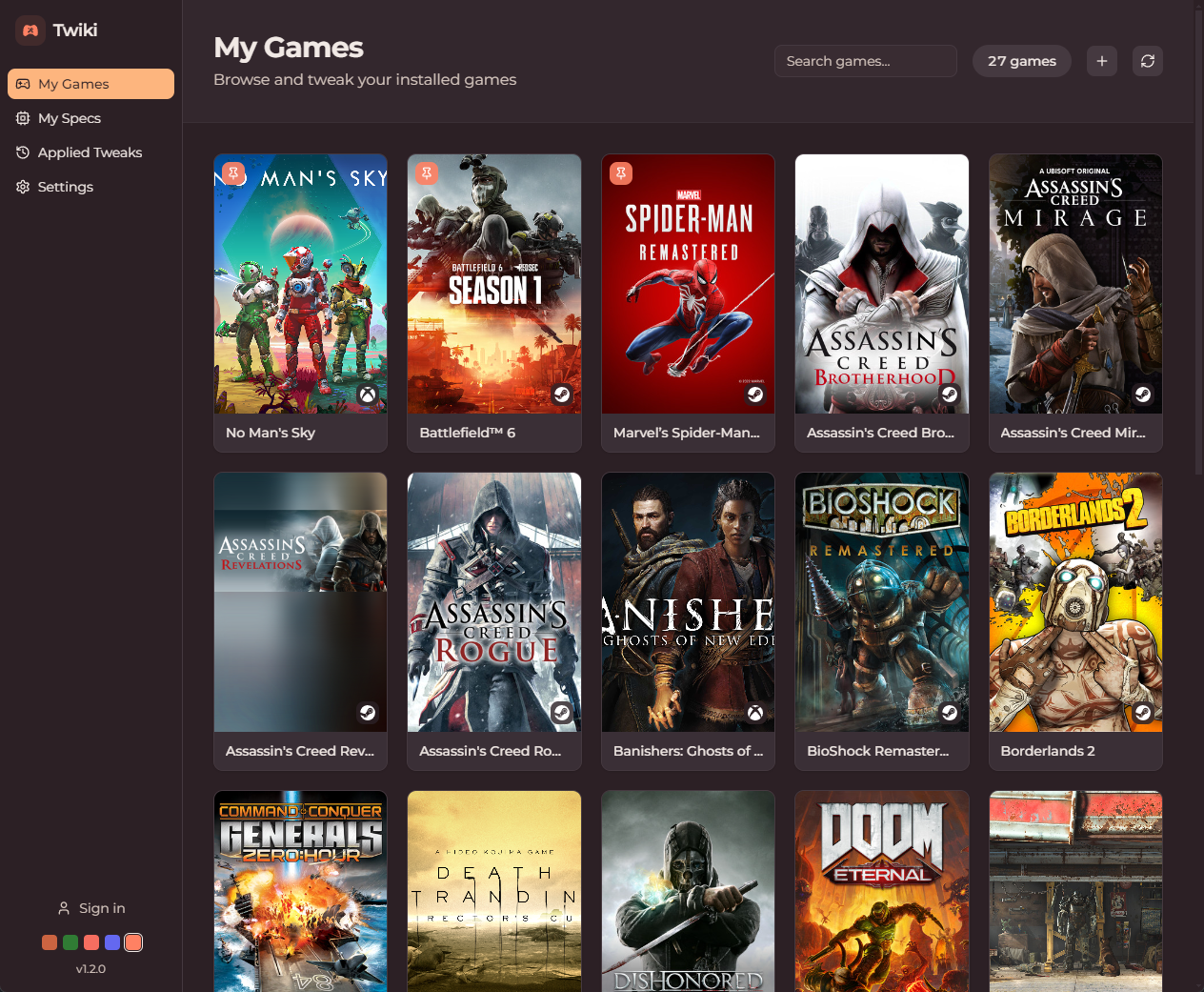Click the Sign in link
This screenshot has width=1204, height=992.
[x=91, y=907]
